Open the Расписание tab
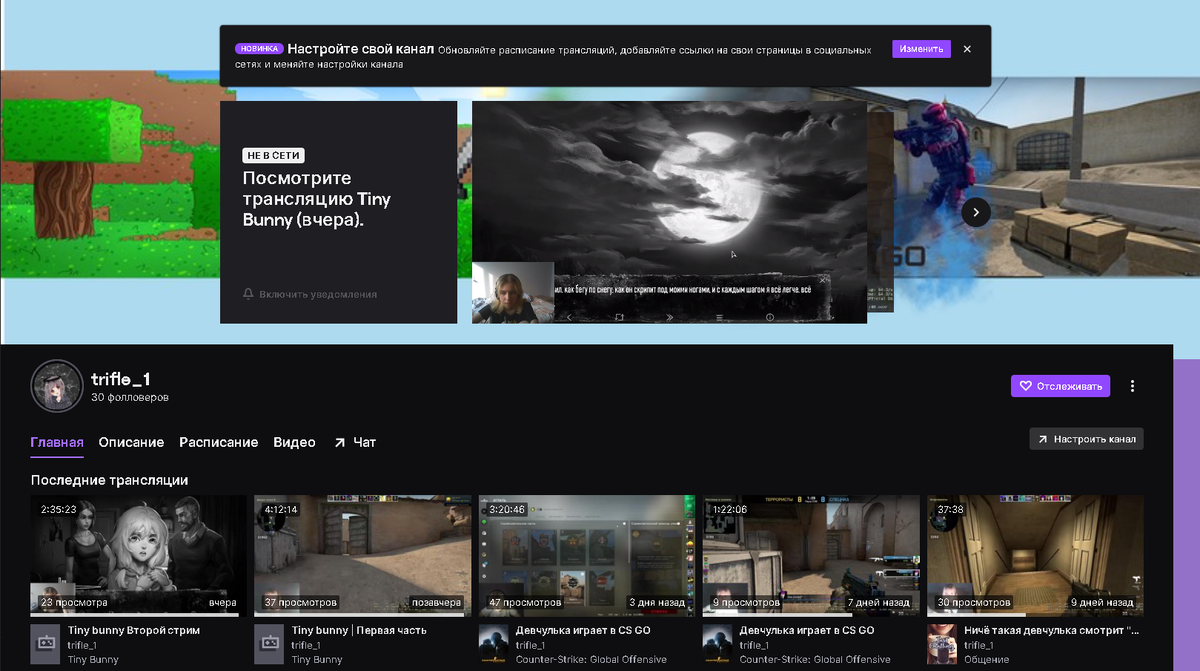1200x671 pixels. tap(219, 442)
